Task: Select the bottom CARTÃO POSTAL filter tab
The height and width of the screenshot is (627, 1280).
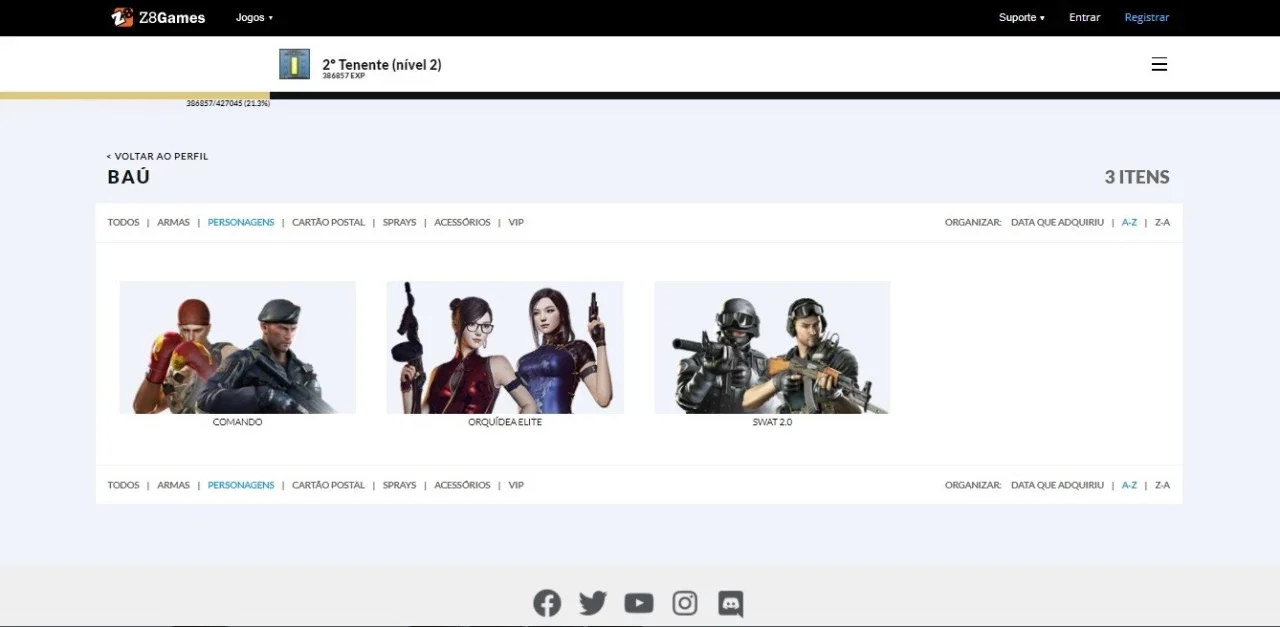Action: (x=328, y=485)
